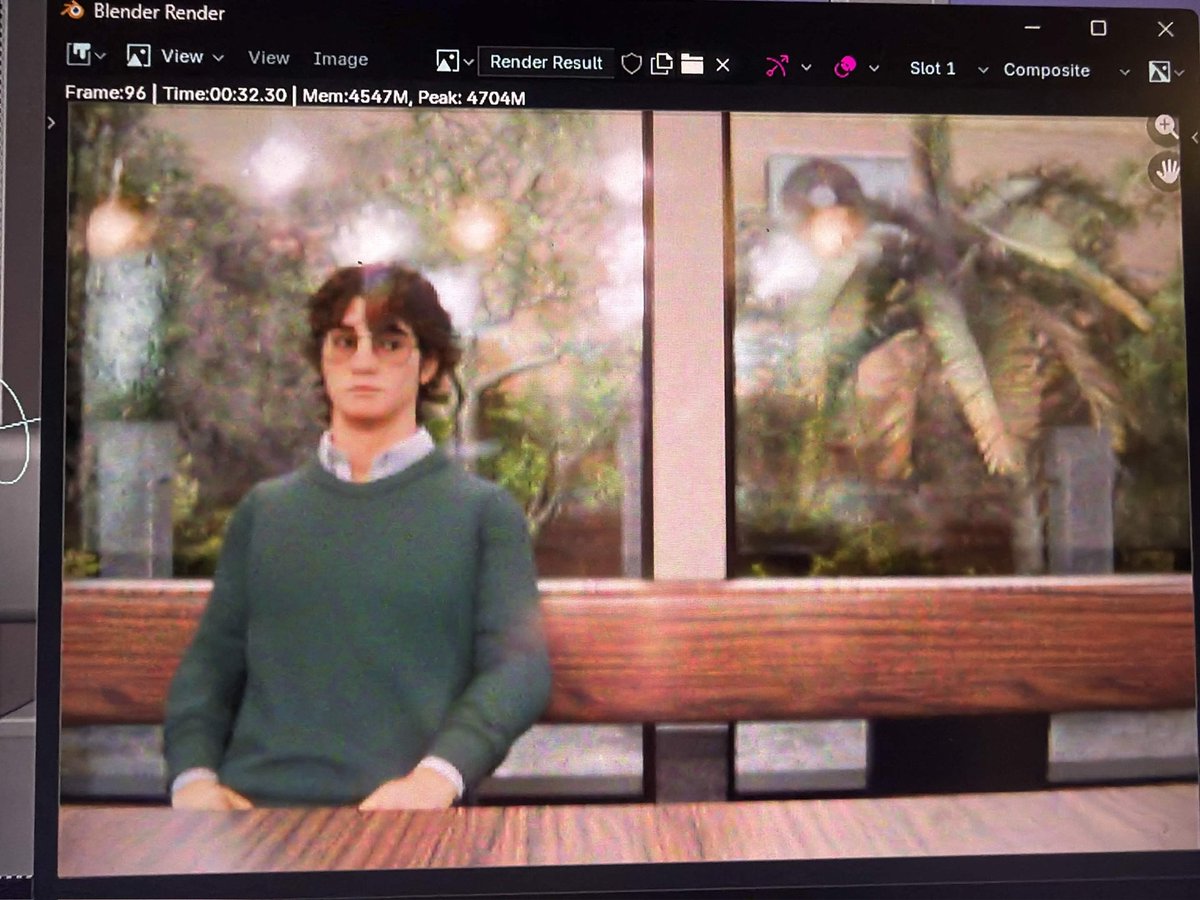This screenshot has height=900, width=1200.
Task: Toggle the fake user shield icon
Action: point(631,64)
